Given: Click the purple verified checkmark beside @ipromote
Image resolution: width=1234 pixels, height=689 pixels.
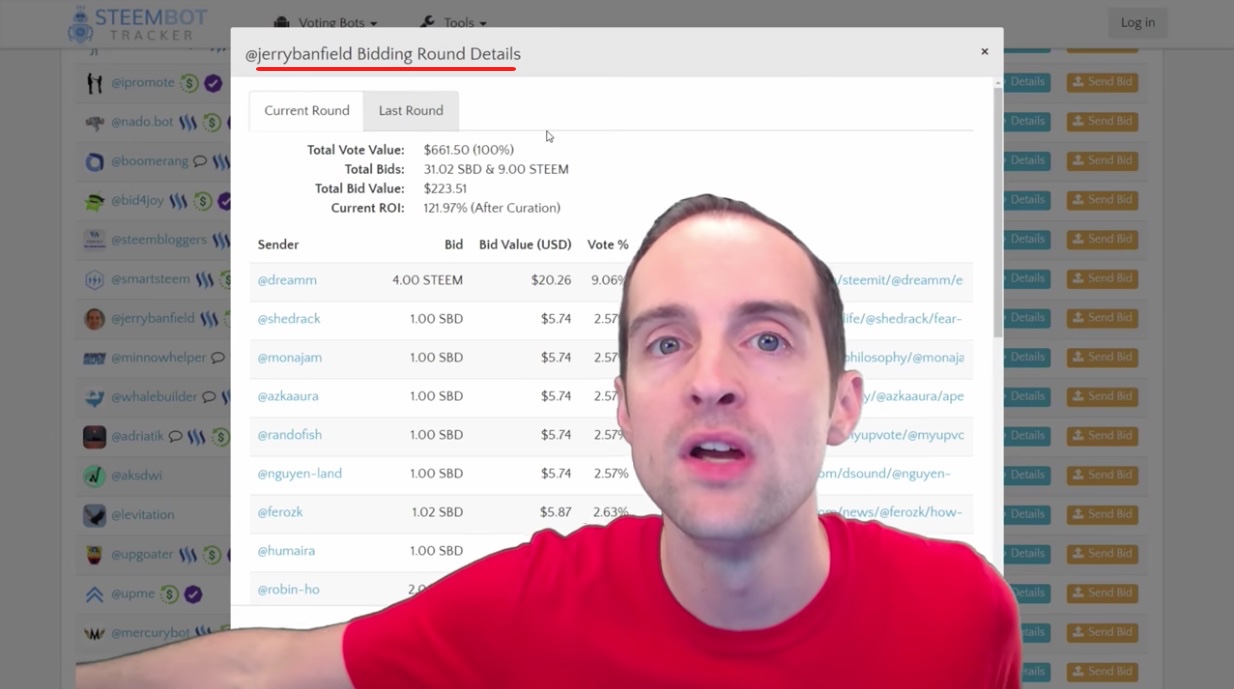Looking at the screenshot, I should click(213, 83).
